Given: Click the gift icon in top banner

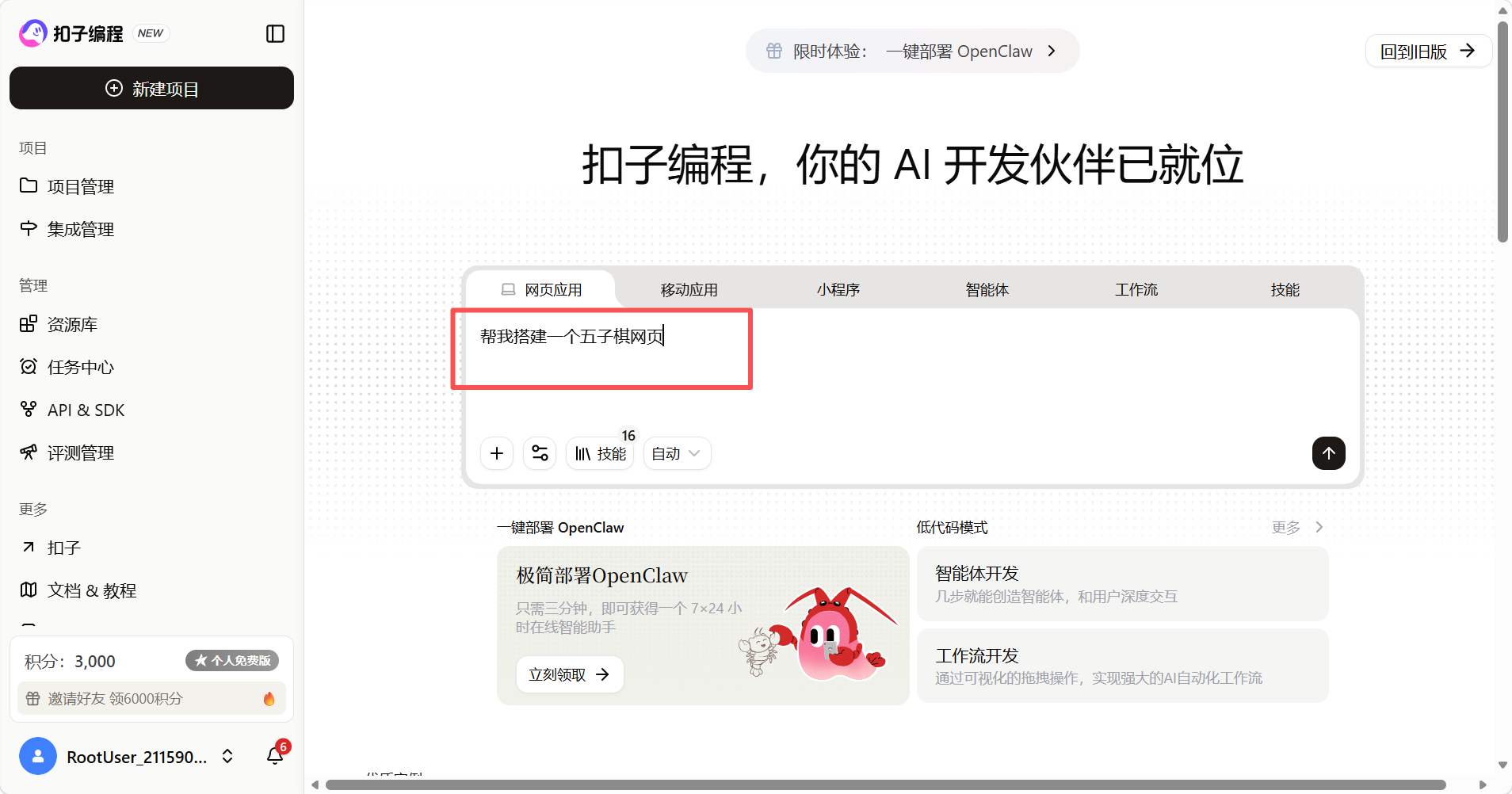Looking at the screenshot, I should coord(774,51).
